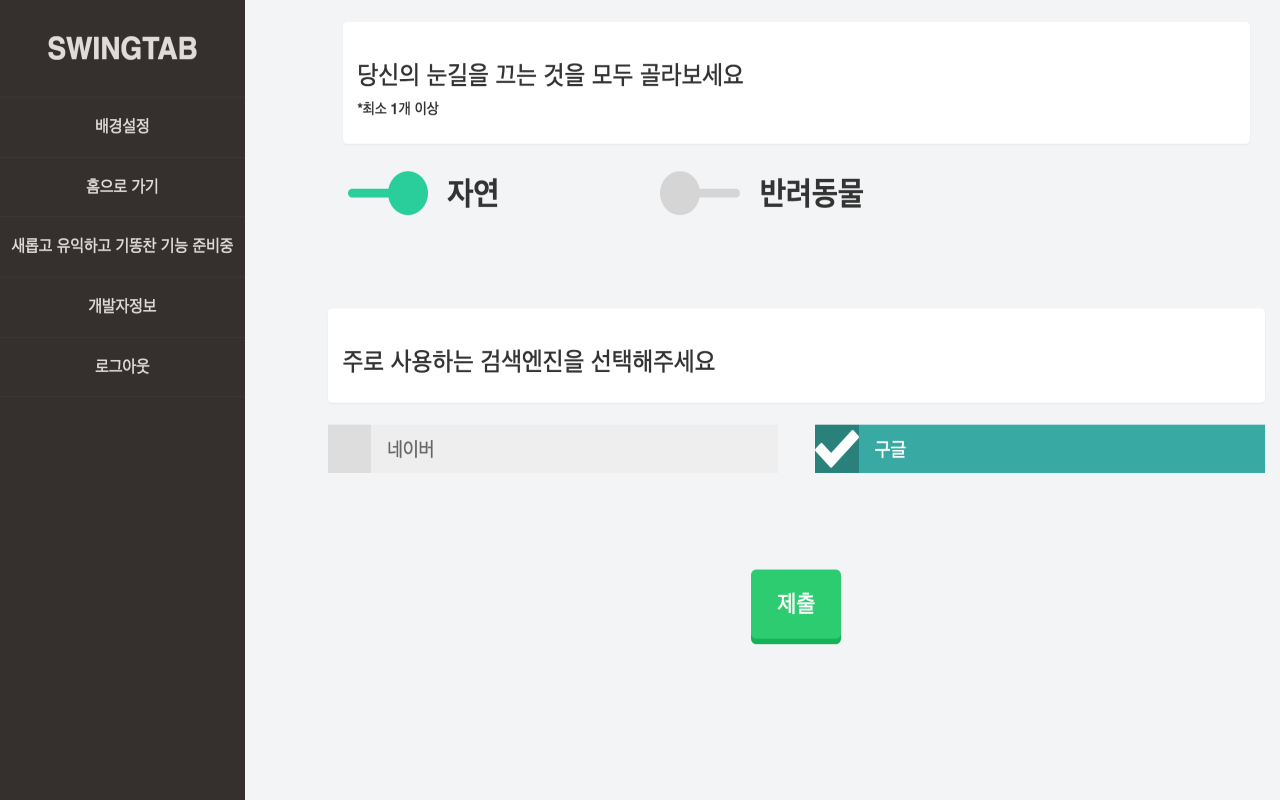1280x800 pixels.
Task: Click the empty checkbox square next to 네이버
Action: click(x=349, y=449)
